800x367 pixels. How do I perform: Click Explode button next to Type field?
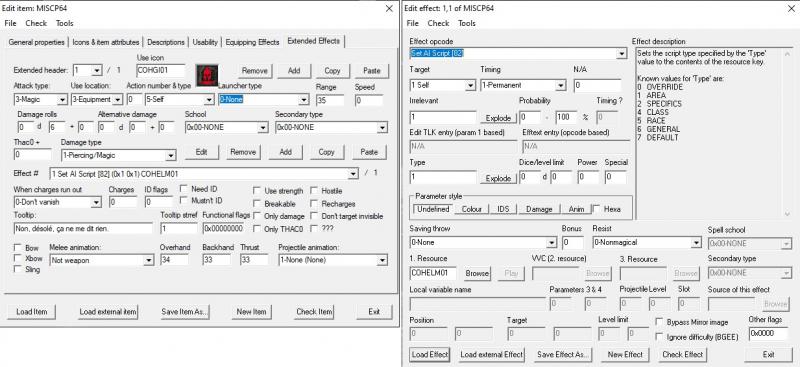pyautogui.click(x=498, y=178)
